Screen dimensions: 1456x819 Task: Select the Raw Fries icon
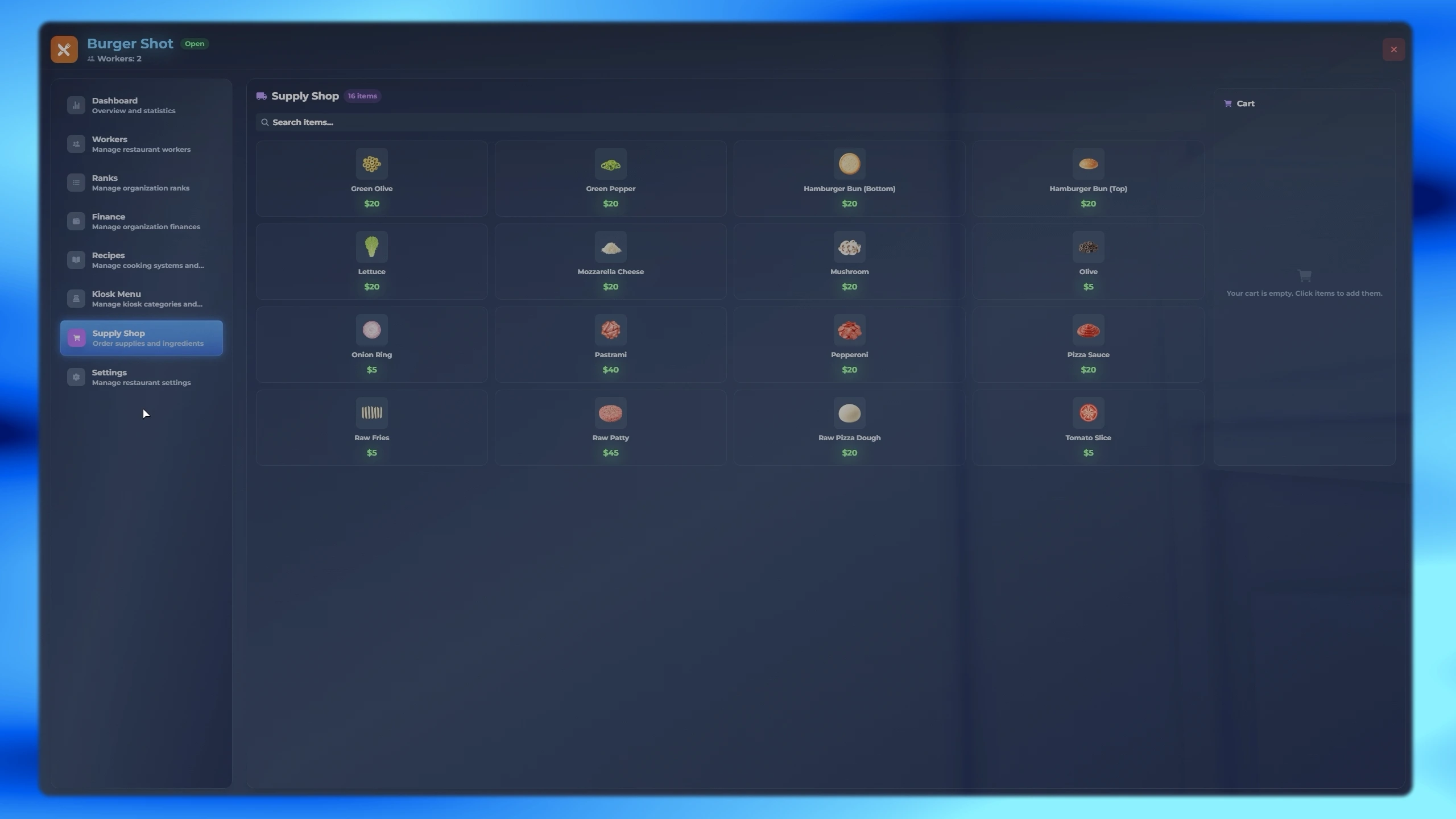click(371, 413)
